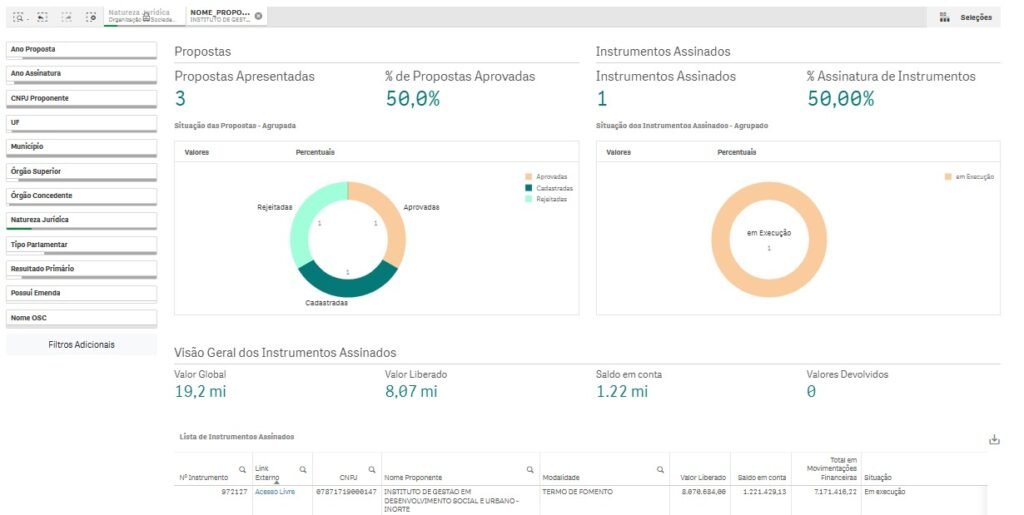Search in the Modalidade column

tap(660, 469)
